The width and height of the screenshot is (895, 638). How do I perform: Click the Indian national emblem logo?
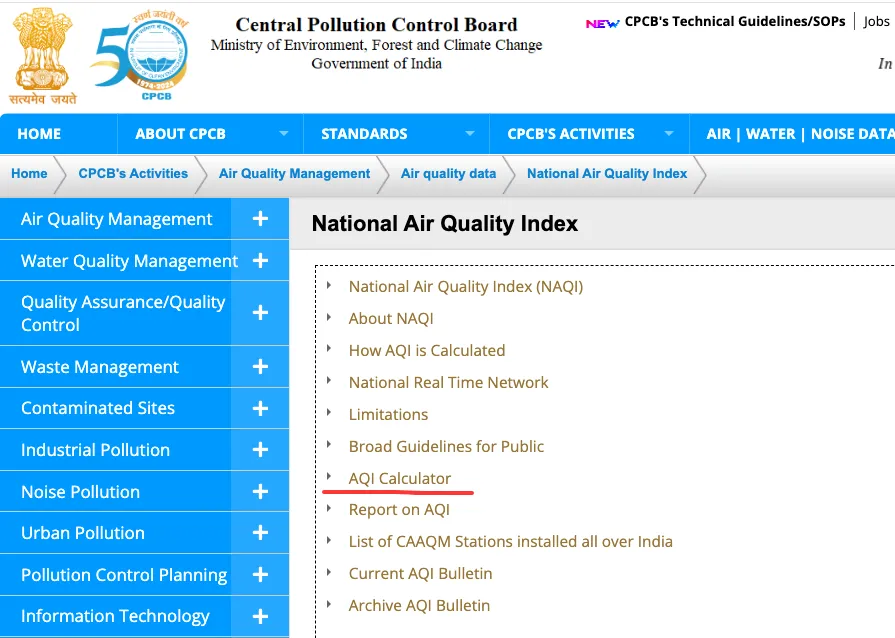pos(43,55)
